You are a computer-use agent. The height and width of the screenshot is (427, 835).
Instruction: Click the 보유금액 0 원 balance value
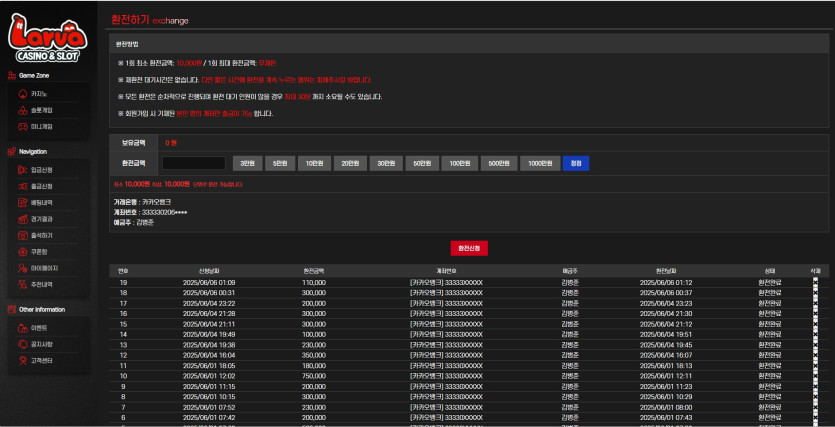[170, 143]
